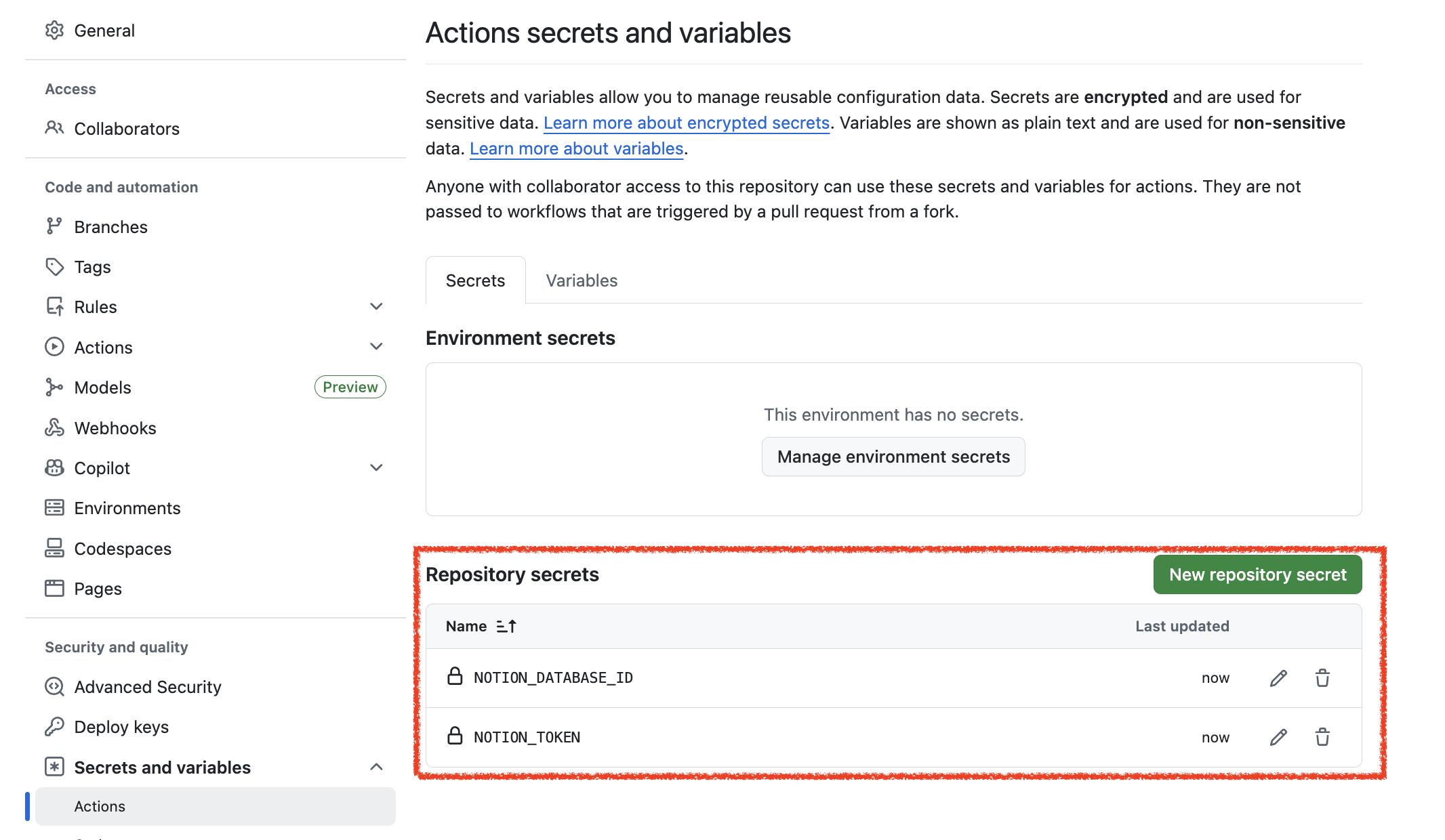Click New repository secret button
The height and width of the screenshot is (840, 1445).
1257,574
